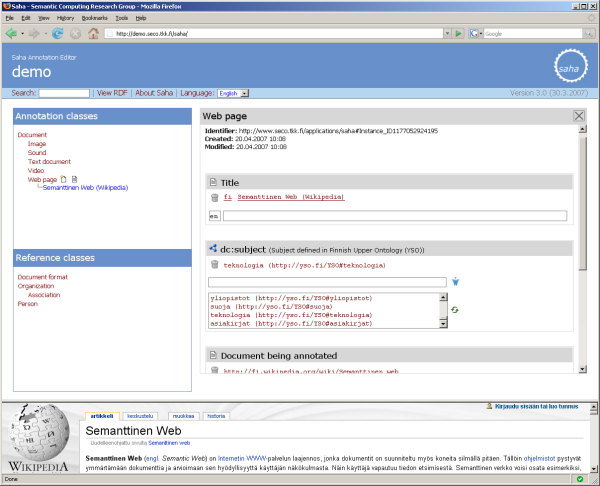This screenshot has height=486, width=600.
Task: Open the Semanttinen Web (Wikipedia) instance
Action: click(x=85, y=188)
